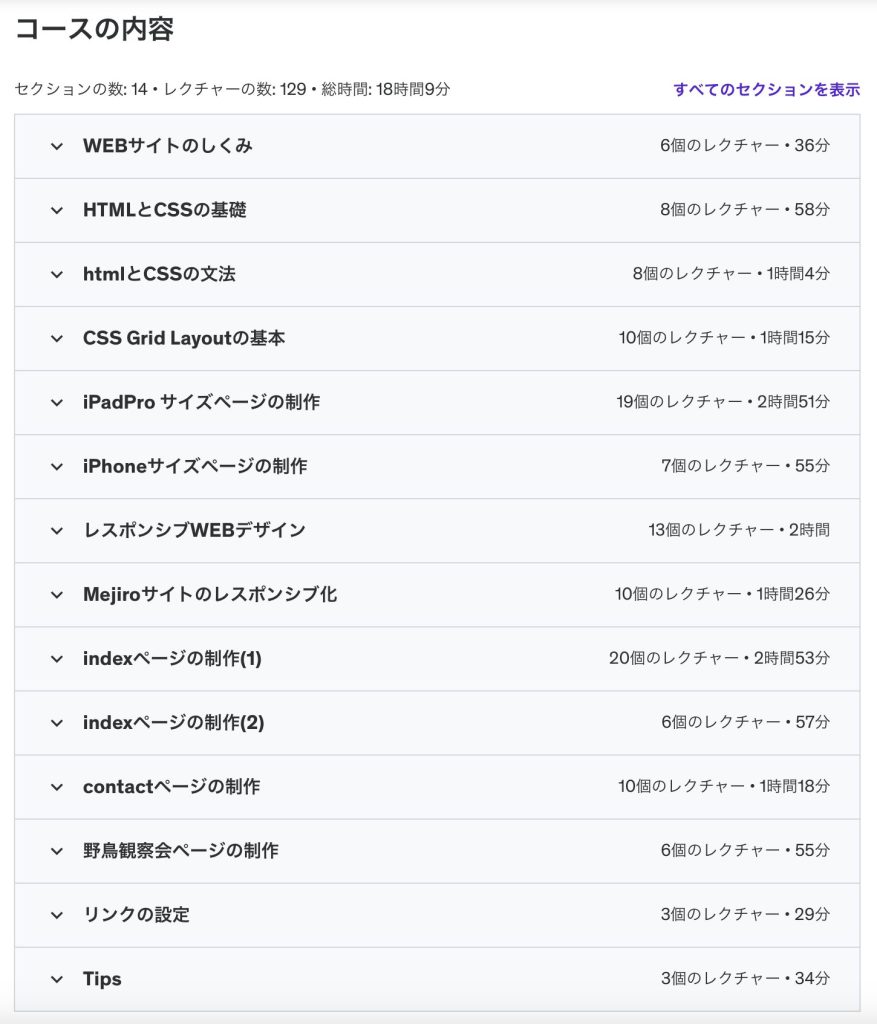Expand the Tips section chevron

(x=57, y=979)
